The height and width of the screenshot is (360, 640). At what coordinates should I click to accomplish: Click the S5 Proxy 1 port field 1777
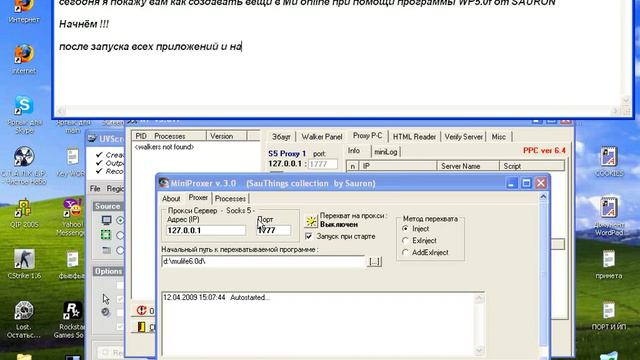(322, 164)
